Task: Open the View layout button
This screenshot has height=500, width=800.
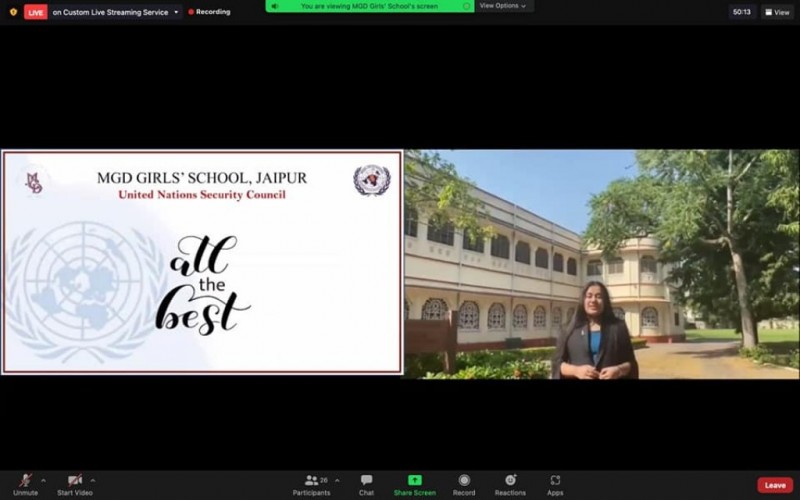Action: (777, 12)
